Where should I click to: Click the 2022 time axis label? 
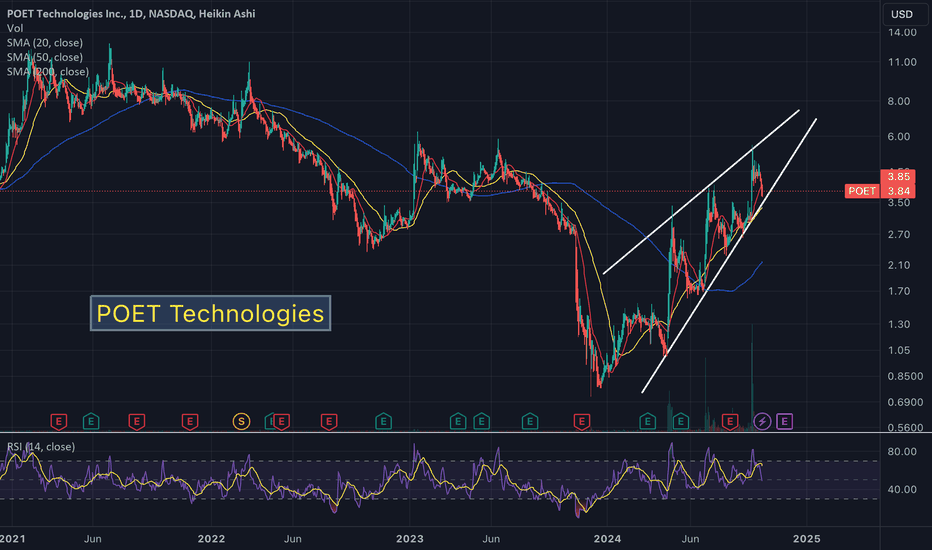tap(211, 539)
